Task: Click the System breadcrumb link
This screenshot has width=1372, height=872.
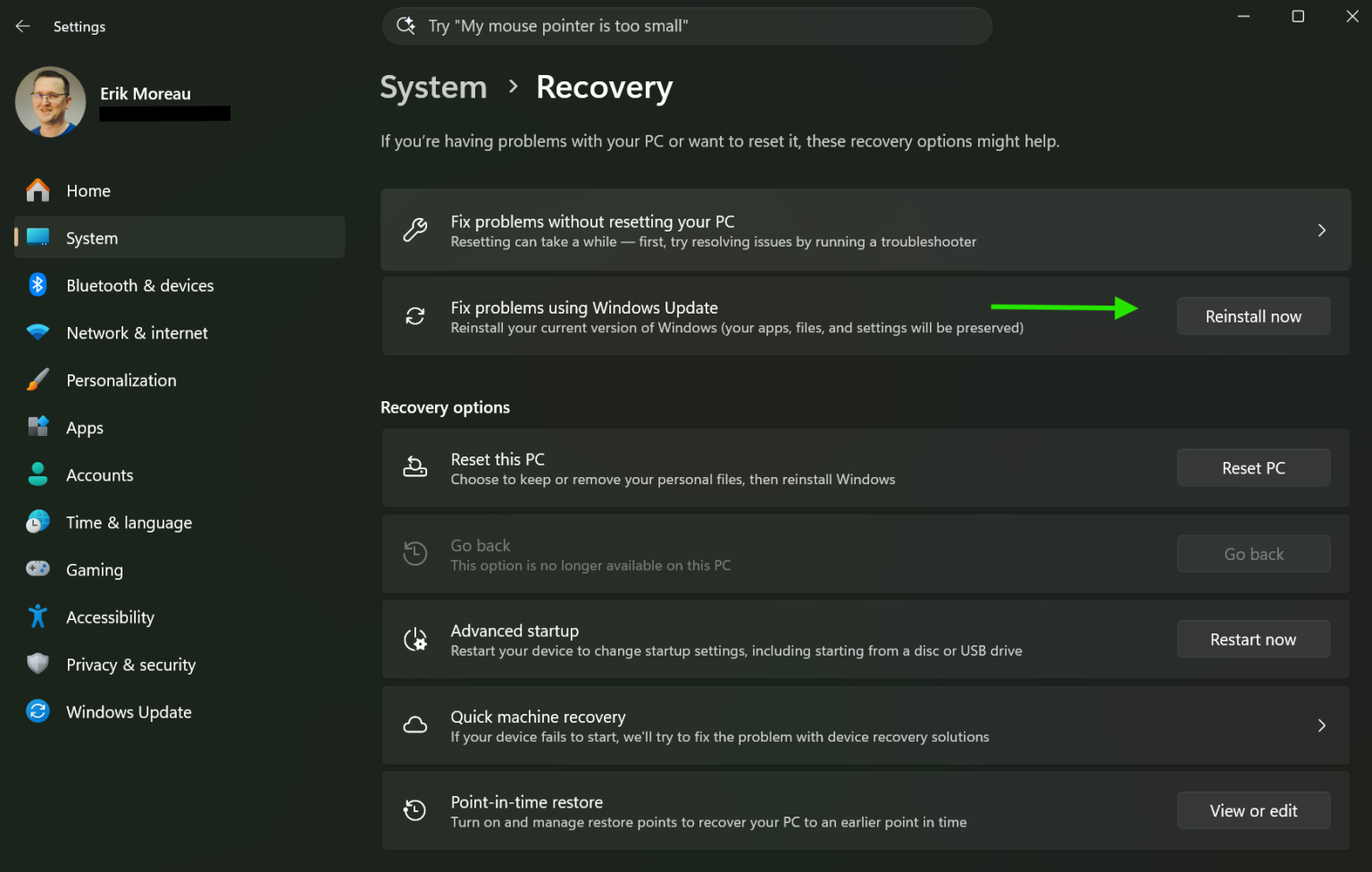Action: [x=433, y=88]
